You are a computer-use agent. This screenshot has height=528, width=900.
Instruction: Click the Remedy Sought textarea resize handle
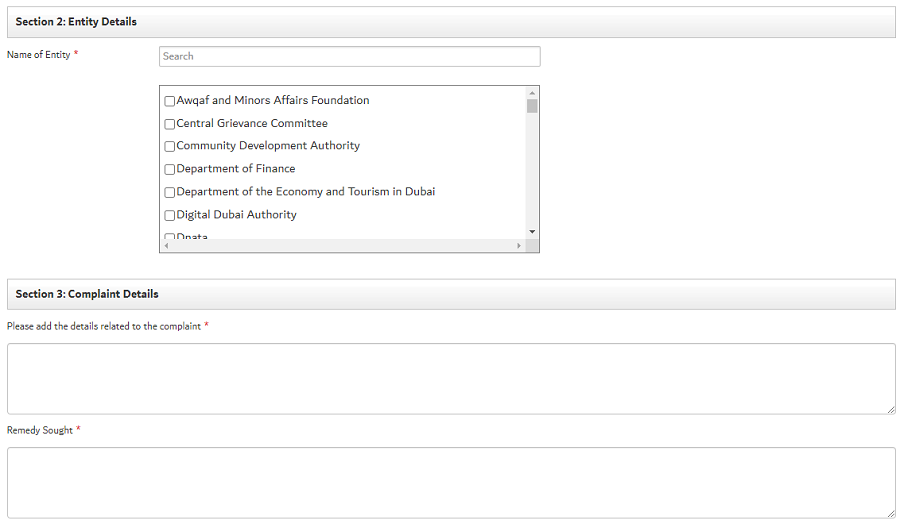(891, 513)
